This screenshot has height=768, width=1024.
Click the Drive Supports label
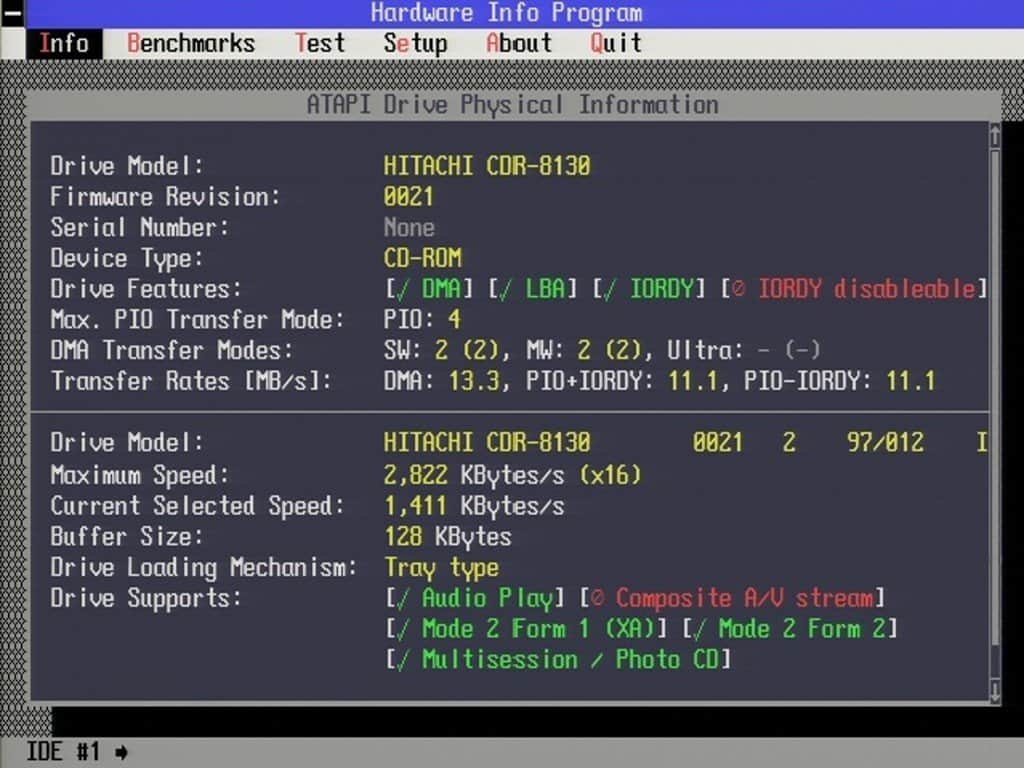coord(146,598)
